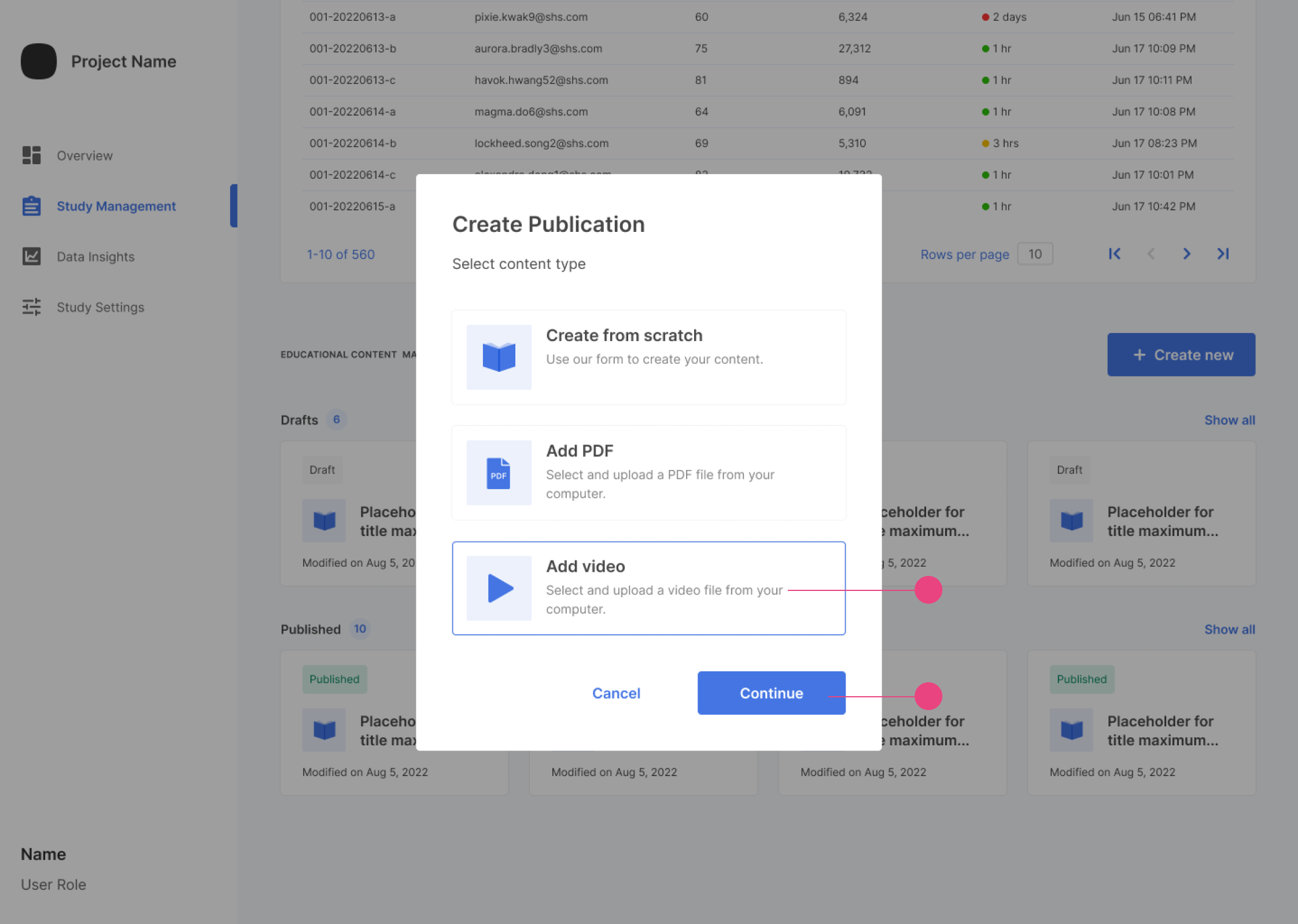
Task: Open Data Insights menu item
Action: [95, 257]
